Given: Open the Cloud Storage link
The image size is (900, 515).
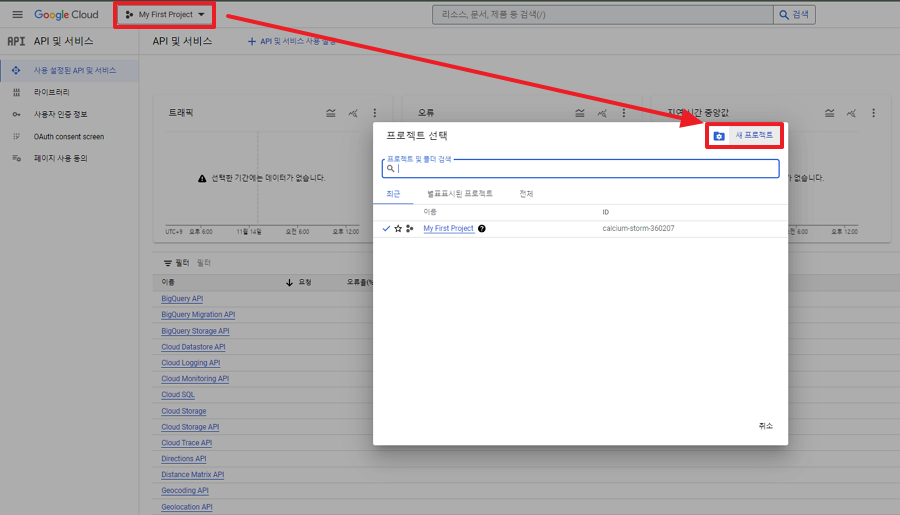Looking at the screenshot, I should 184,411.
